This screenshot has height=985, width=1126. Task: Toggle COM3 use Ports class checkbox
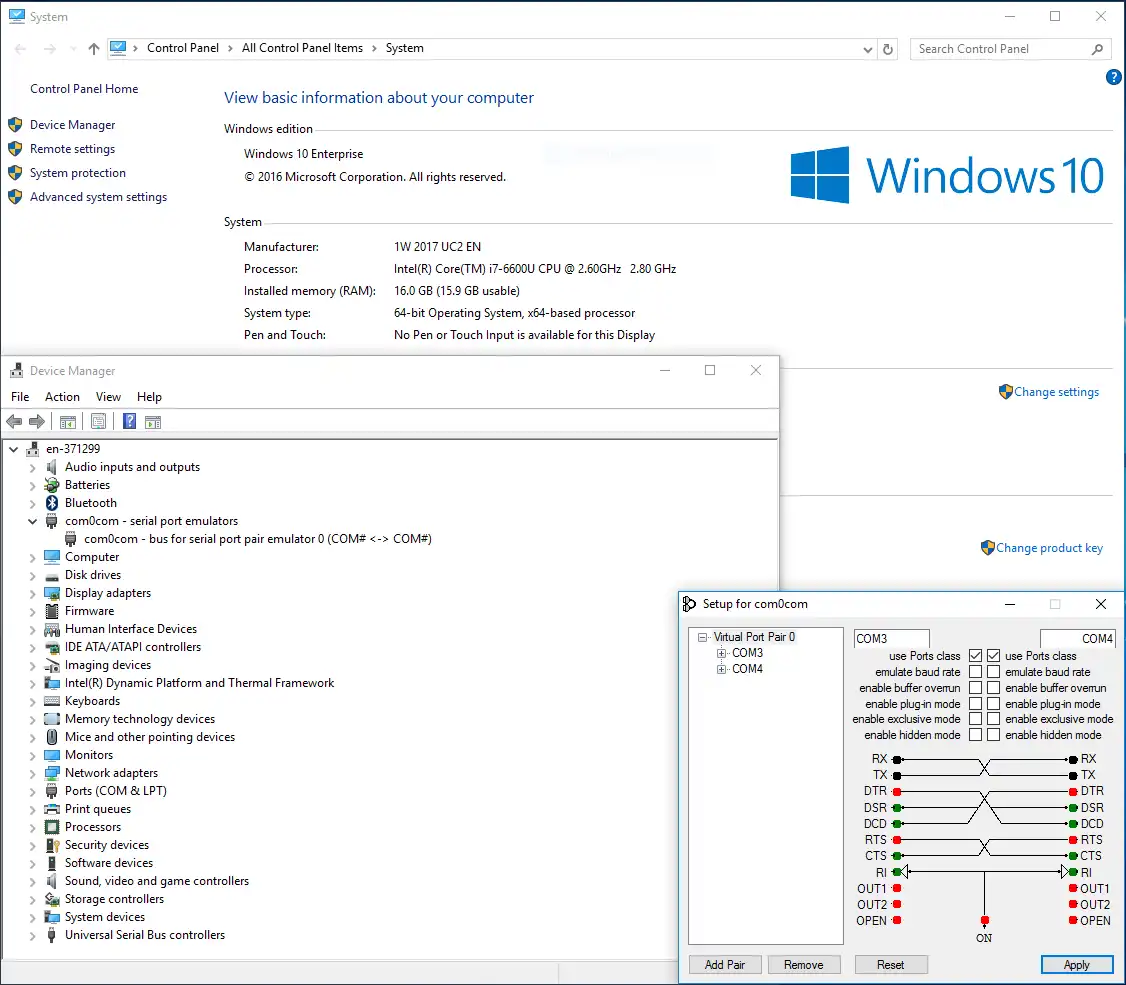[x=975, y=655]
